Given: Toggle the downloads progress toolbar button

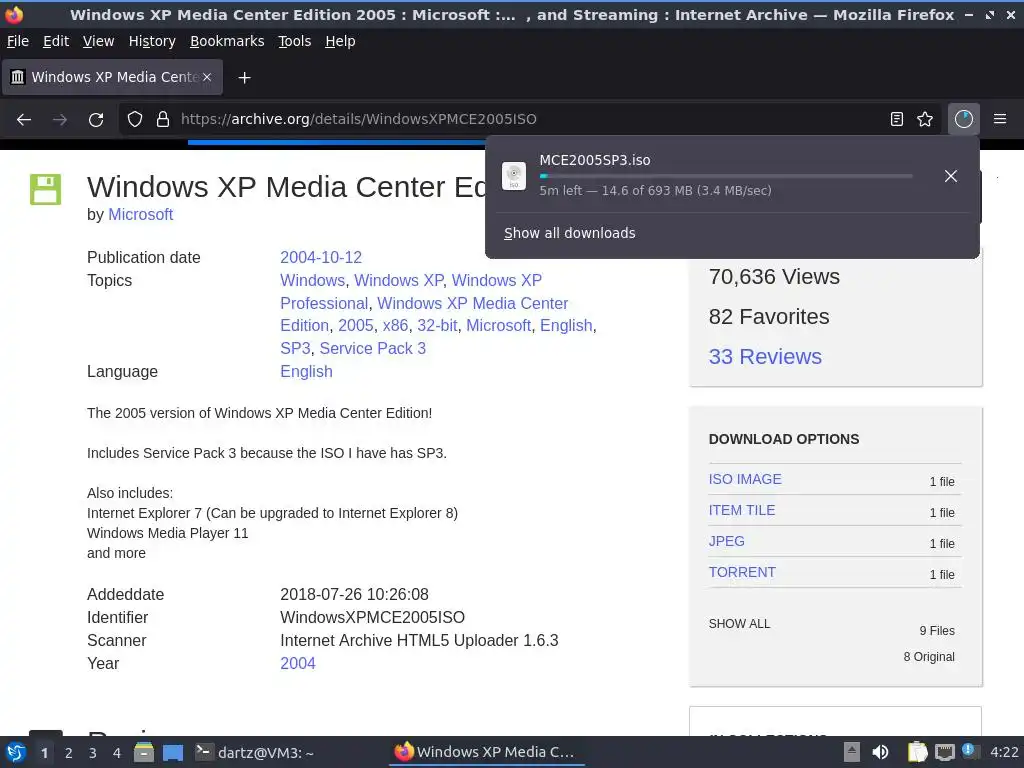Looking at the screenshot, I should [x=964, y=119].
